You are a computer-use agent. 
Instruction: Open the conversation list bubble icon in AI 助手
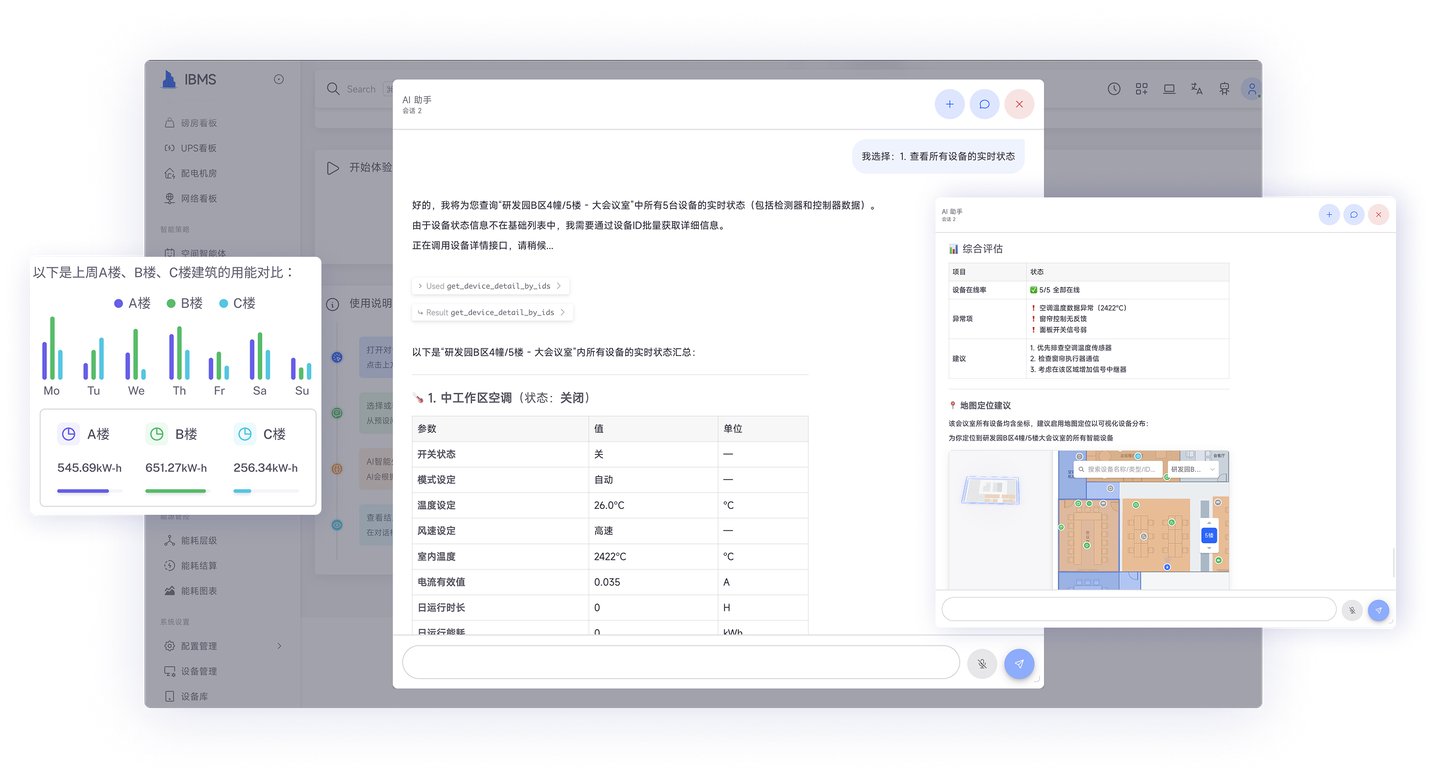point(984,103)
